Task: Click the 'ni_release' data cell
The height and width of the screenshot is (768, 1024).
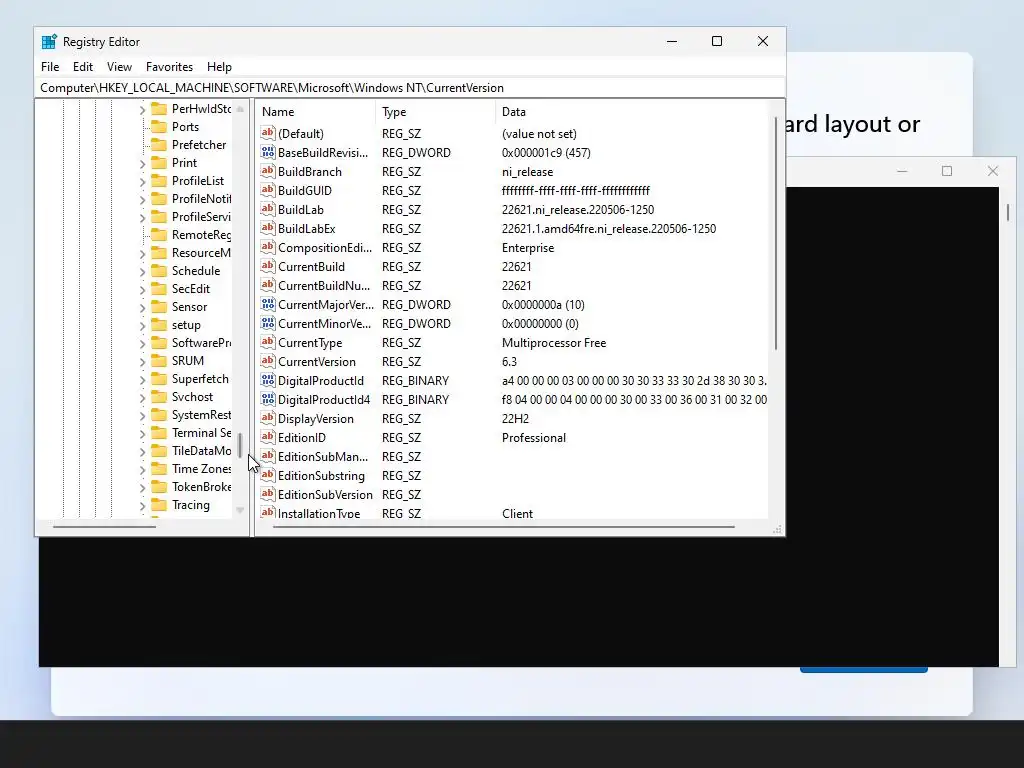Action: [x=527, y=172]
